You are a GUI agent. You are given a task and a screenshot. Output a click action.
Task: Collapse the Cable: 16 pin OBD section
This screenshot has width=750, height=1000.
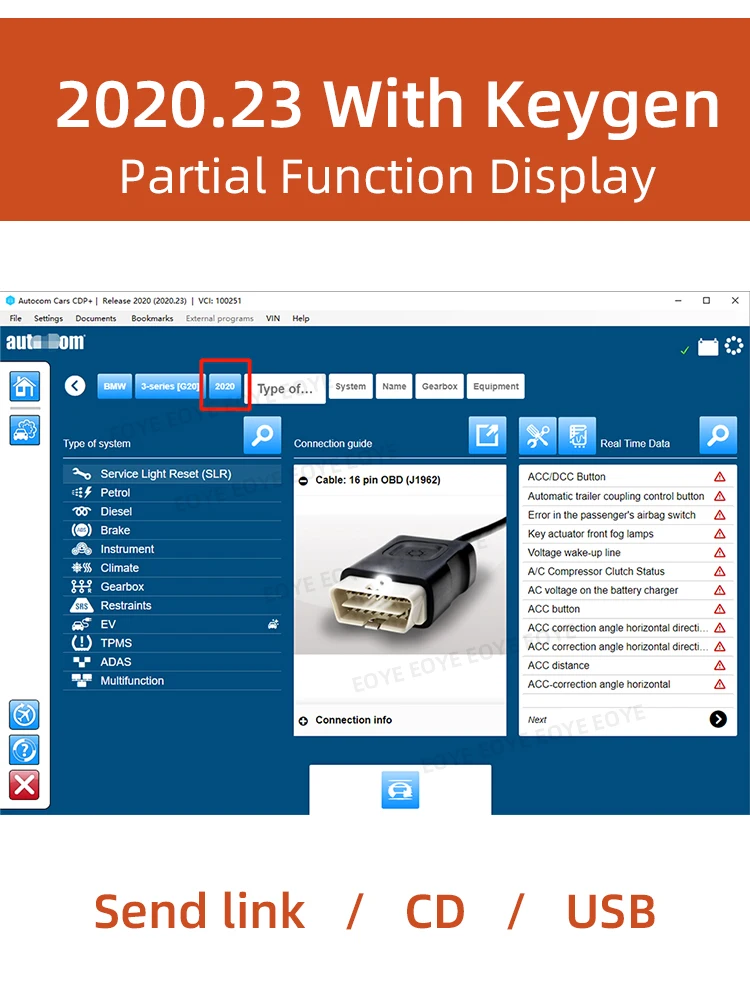point(304,481)
